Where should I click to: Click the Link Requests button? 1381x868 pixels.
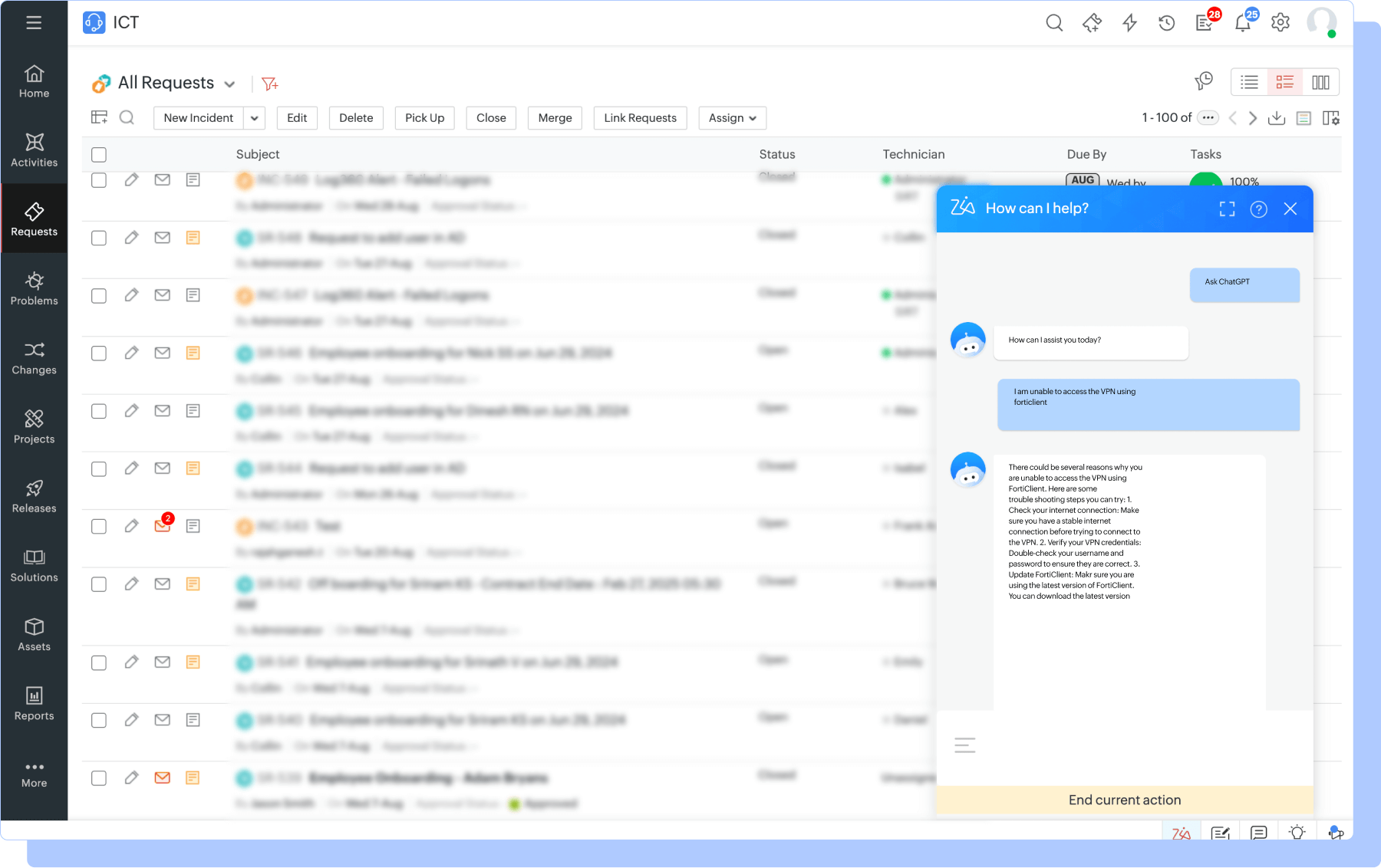click(641, 118)
